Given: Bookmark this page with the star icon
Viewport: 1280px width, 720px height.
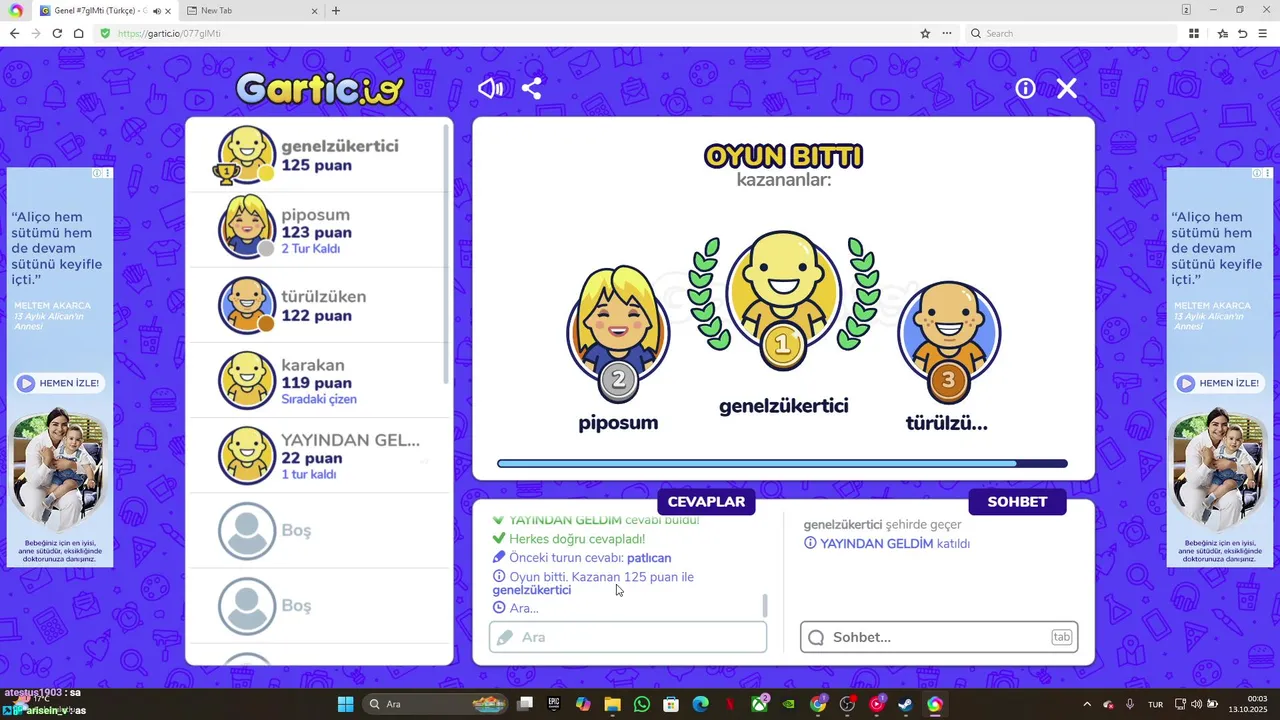Looking at the screenshot, I should [925, 33].
